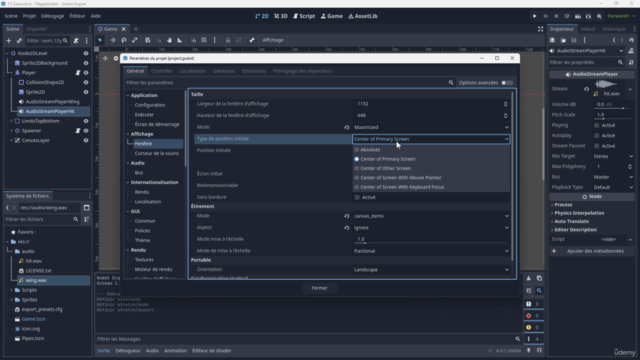Add a new node in Scene panel

point(9,40)
